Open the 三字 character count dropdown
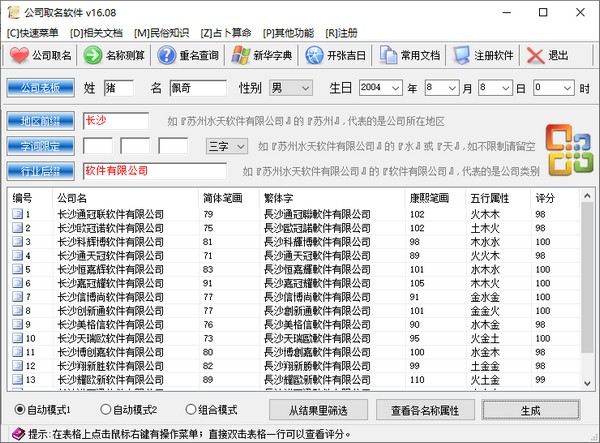600x443 pixels. coord(227,146)
